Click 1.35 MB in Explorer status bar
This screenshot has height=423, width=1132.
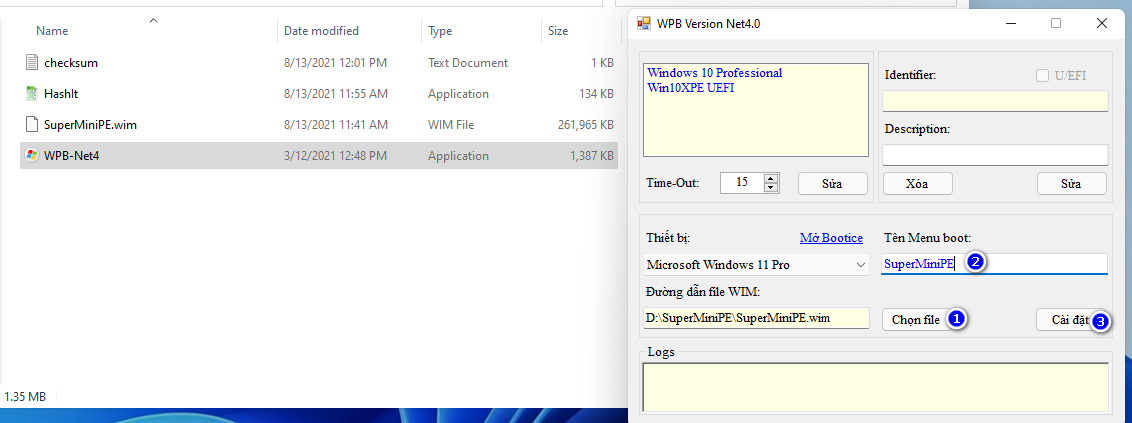[x=25, y=396]
